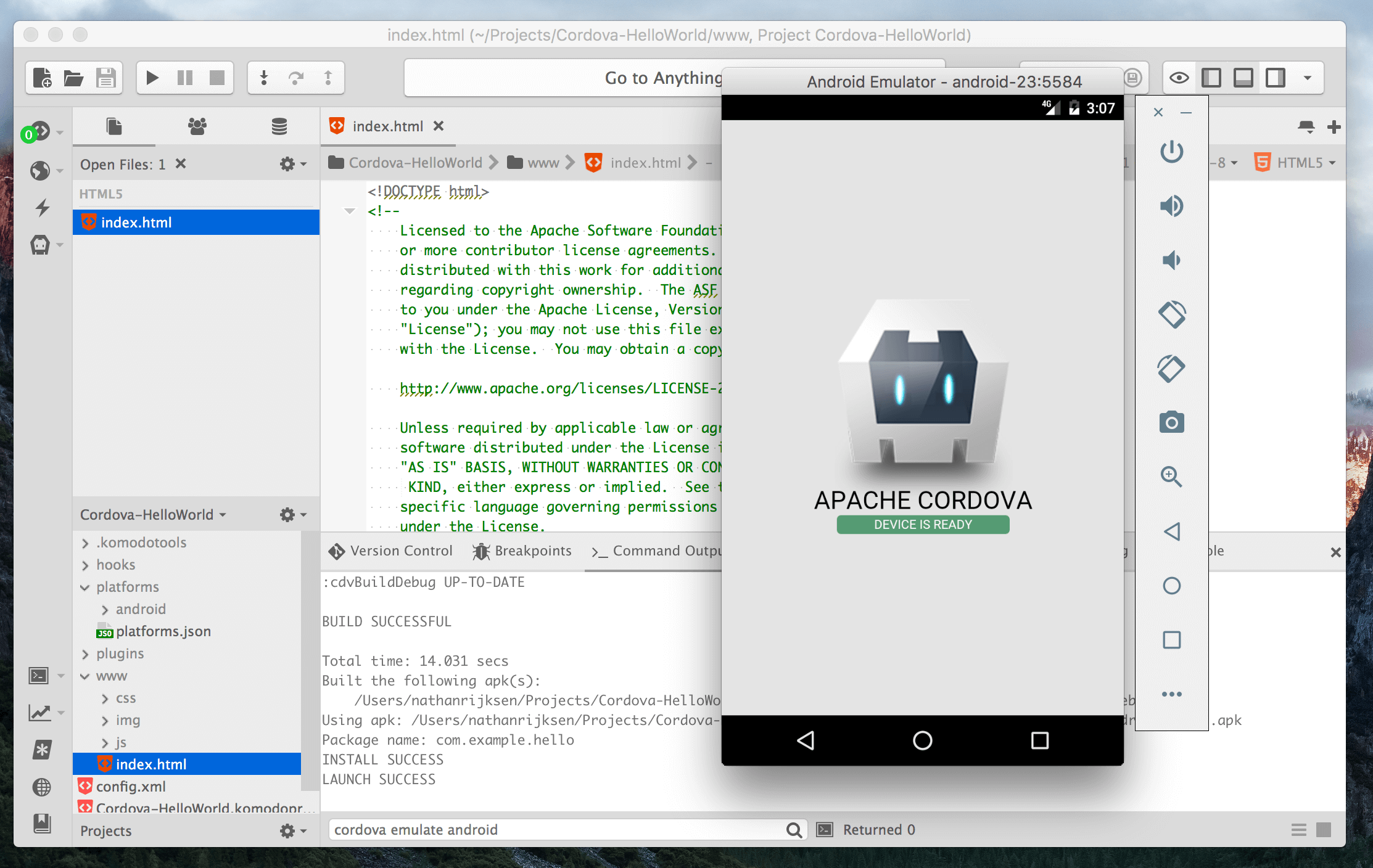Toggle right pane visibility
This screenshot has height=868, width=1373.
1275,78
